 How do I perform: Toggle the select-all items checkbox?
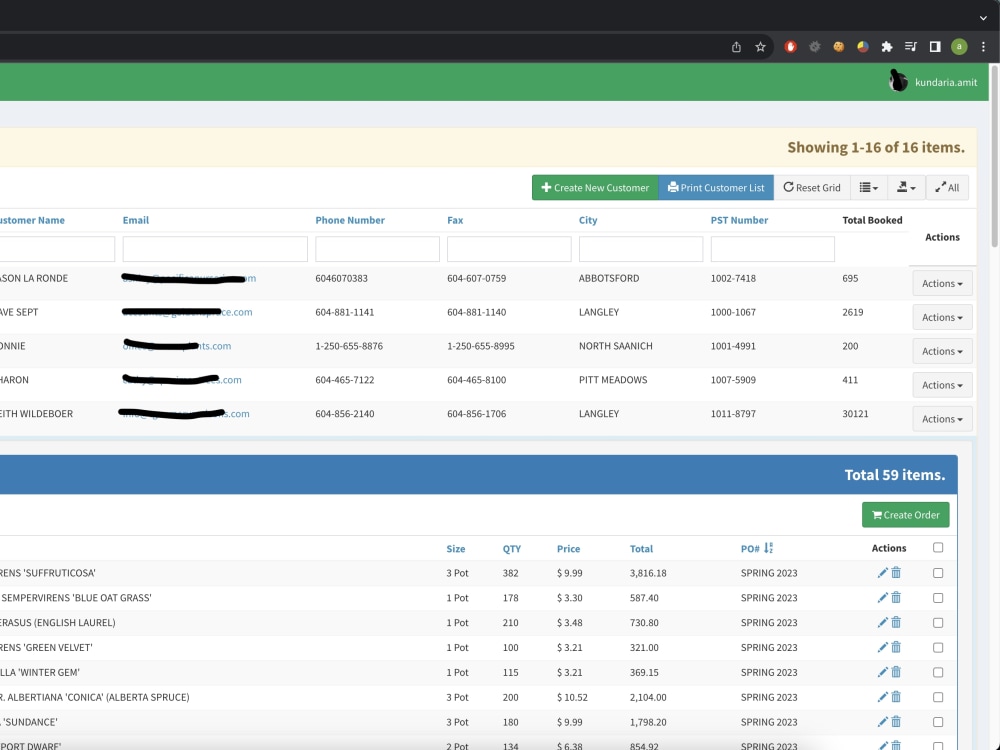(x=938, y=547)
